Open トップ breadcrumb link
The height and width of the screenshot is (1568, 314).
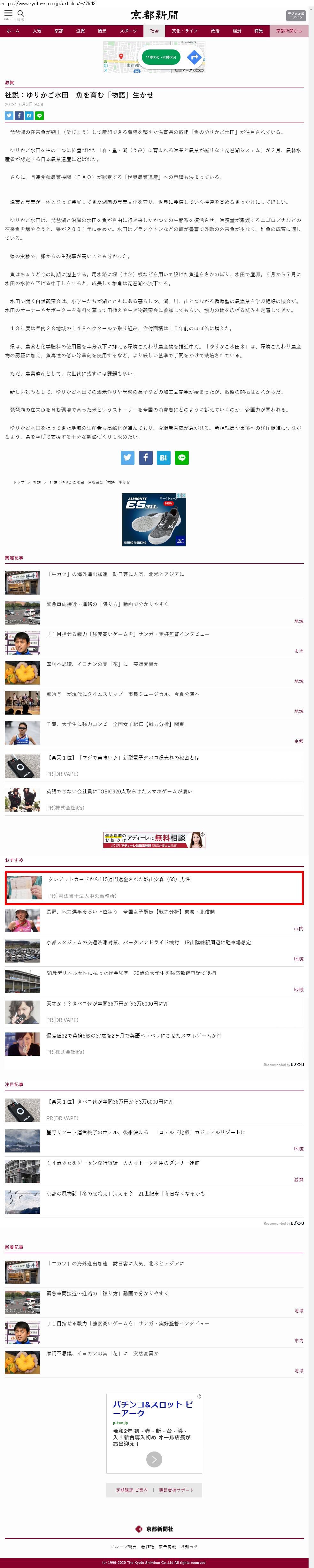click(19, 483)
